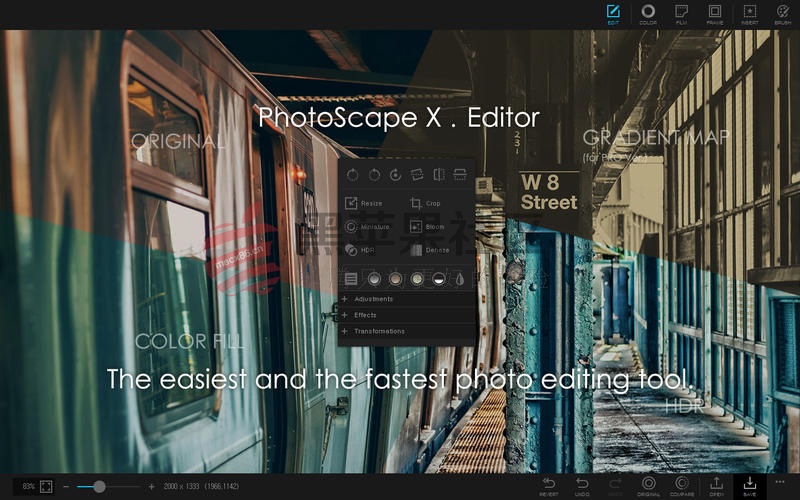Viewport: 800px width, 500px height.
Task: Apply the pale green filter circle
Action: pyautogui.click(x=417, y=279)
